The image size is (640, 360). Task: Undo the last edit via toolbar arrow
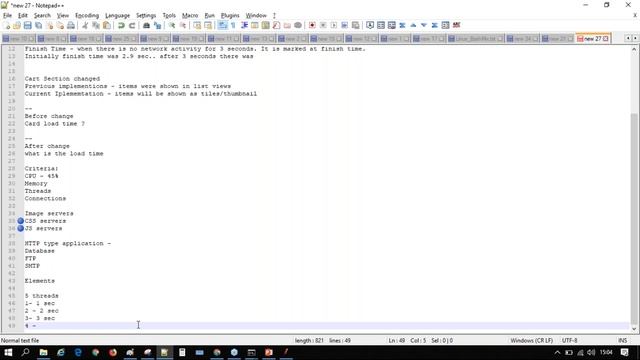(121, 25)
